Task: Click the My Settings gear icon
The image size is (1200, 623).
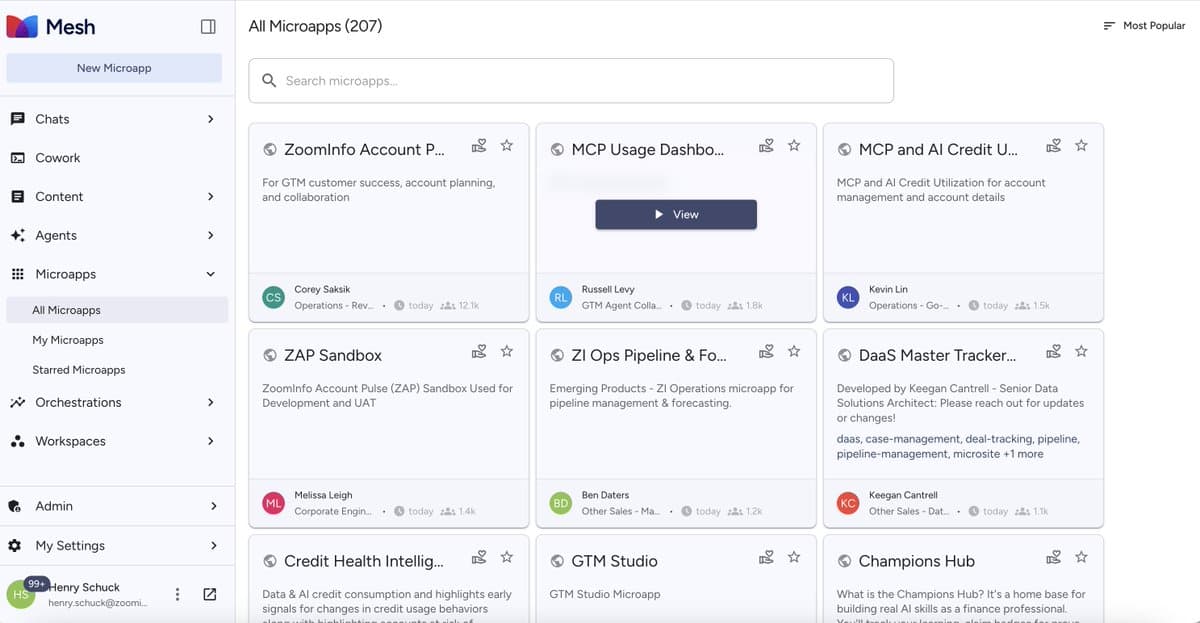Action: coord(15,546)
